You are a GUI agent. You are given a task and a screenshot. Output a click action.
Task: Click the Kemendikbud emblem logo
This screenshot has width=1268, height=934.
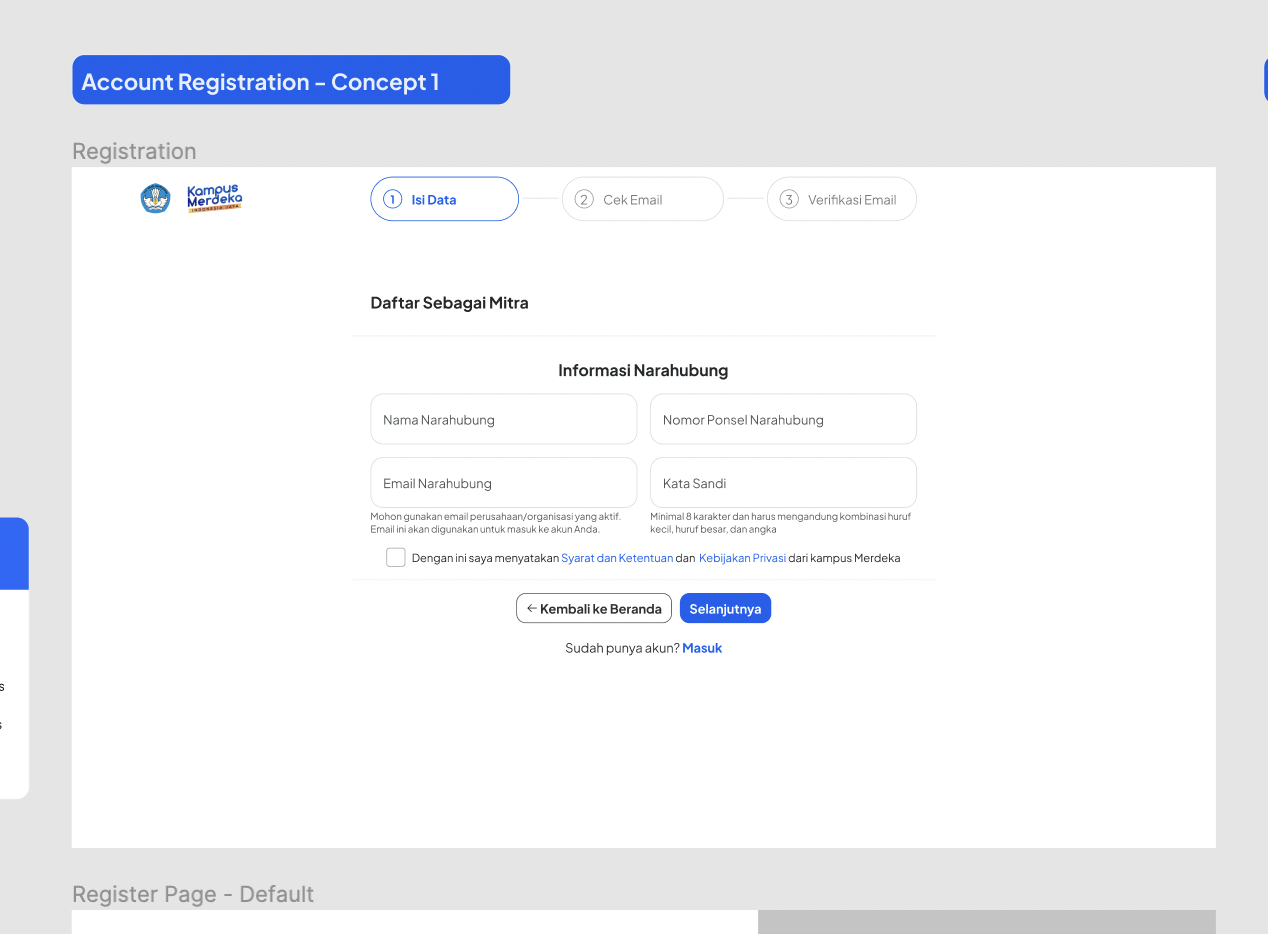[x=155, y=198]
